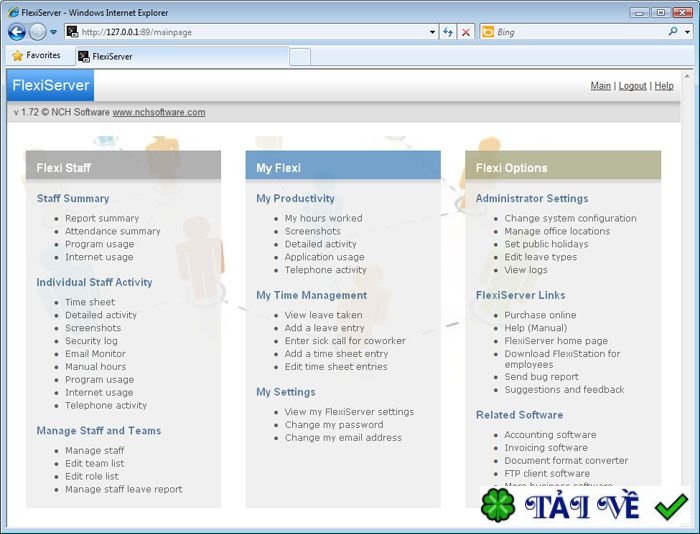The height and width of the screenshot is (534, 700).
Task: Open Time sheet link
Action: (90, 302)
